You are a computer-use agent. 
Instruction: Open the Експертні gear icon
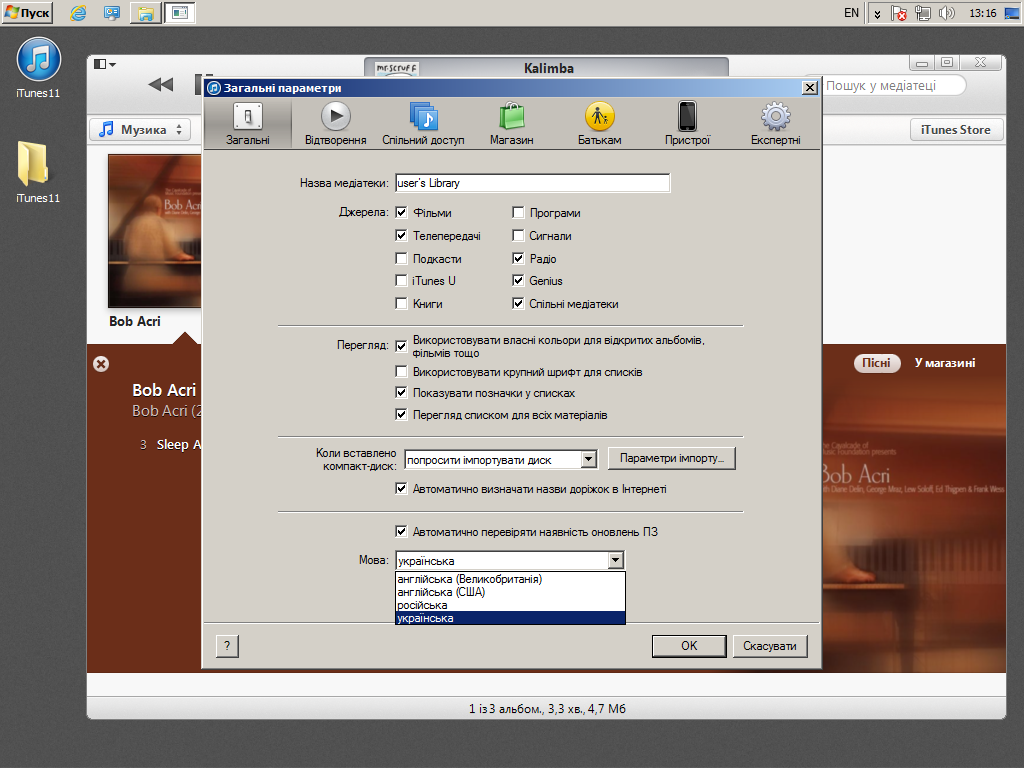tap(775, 118)
